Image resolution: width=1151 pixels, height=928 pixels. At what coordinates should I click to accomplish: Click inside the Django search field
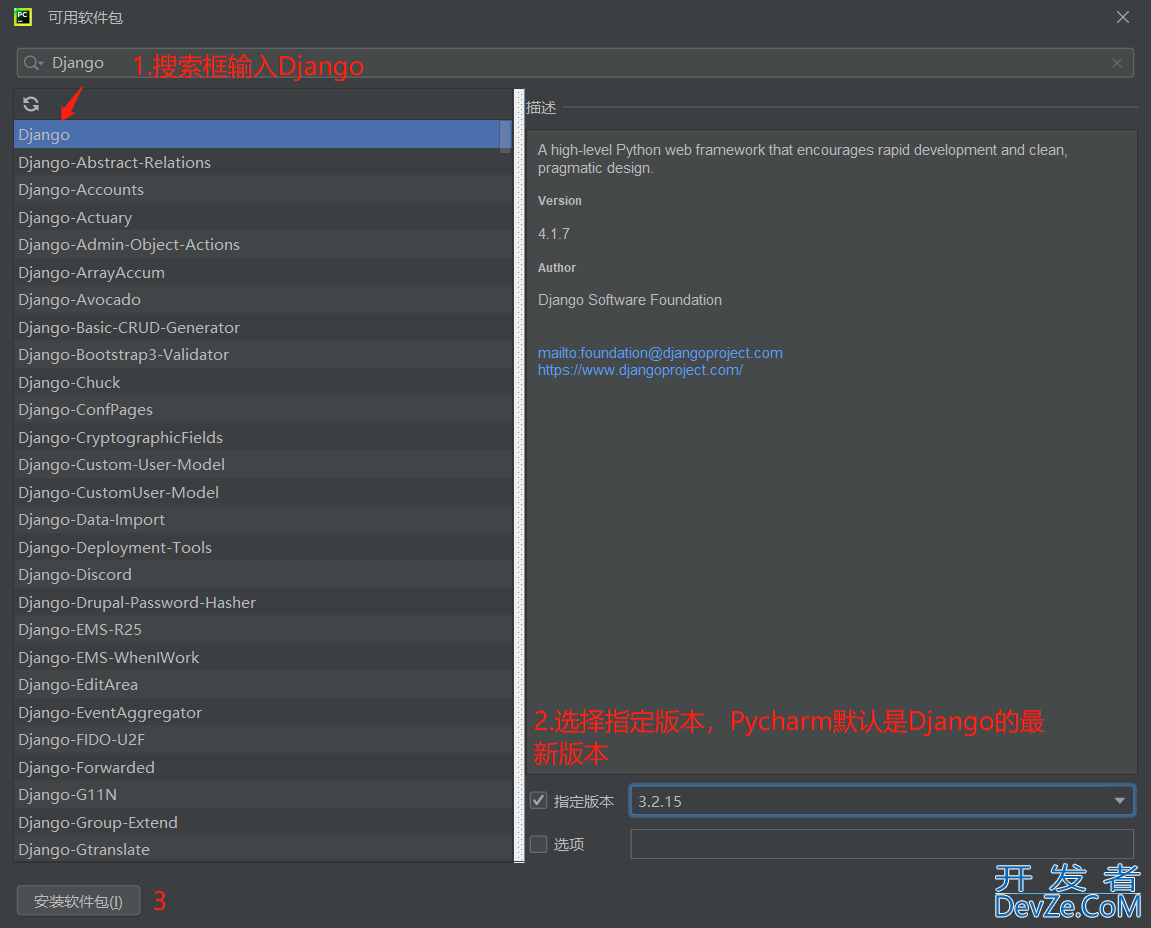(575, 63)
